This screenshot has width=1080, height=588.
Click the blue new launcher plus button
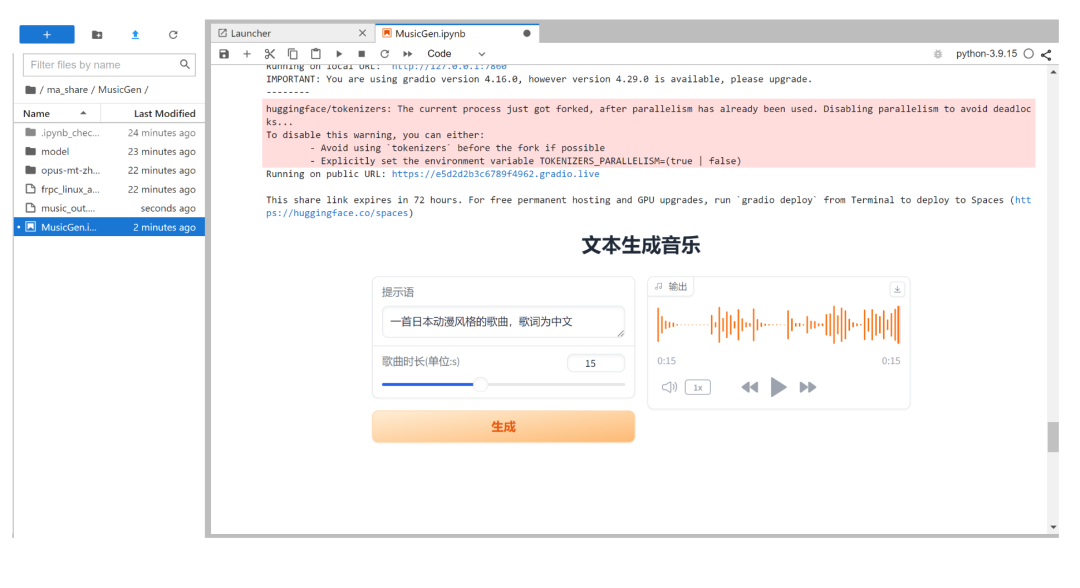[x=47, y=34]
